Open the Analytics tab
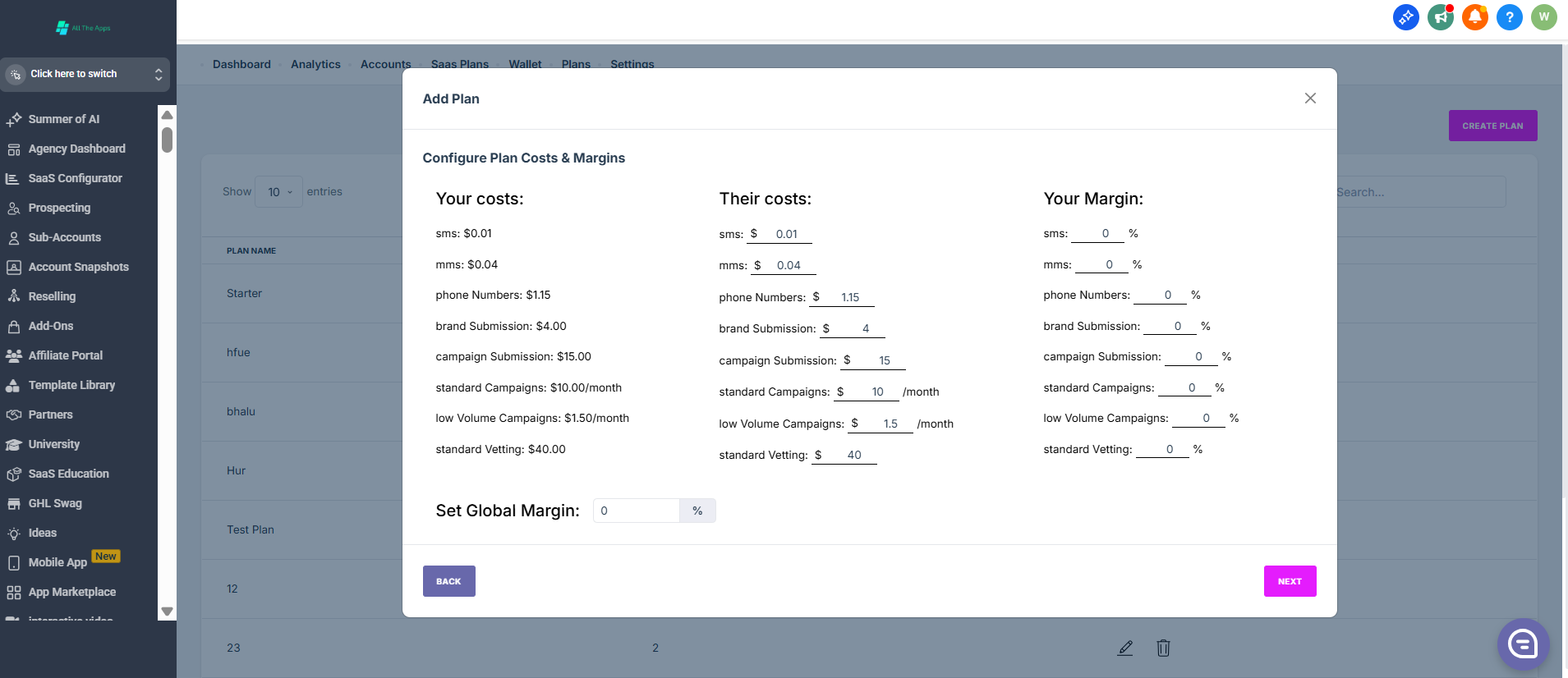The width and height of the screenshot is (1568, 678). pyautogui.click(x=315, y=64)
